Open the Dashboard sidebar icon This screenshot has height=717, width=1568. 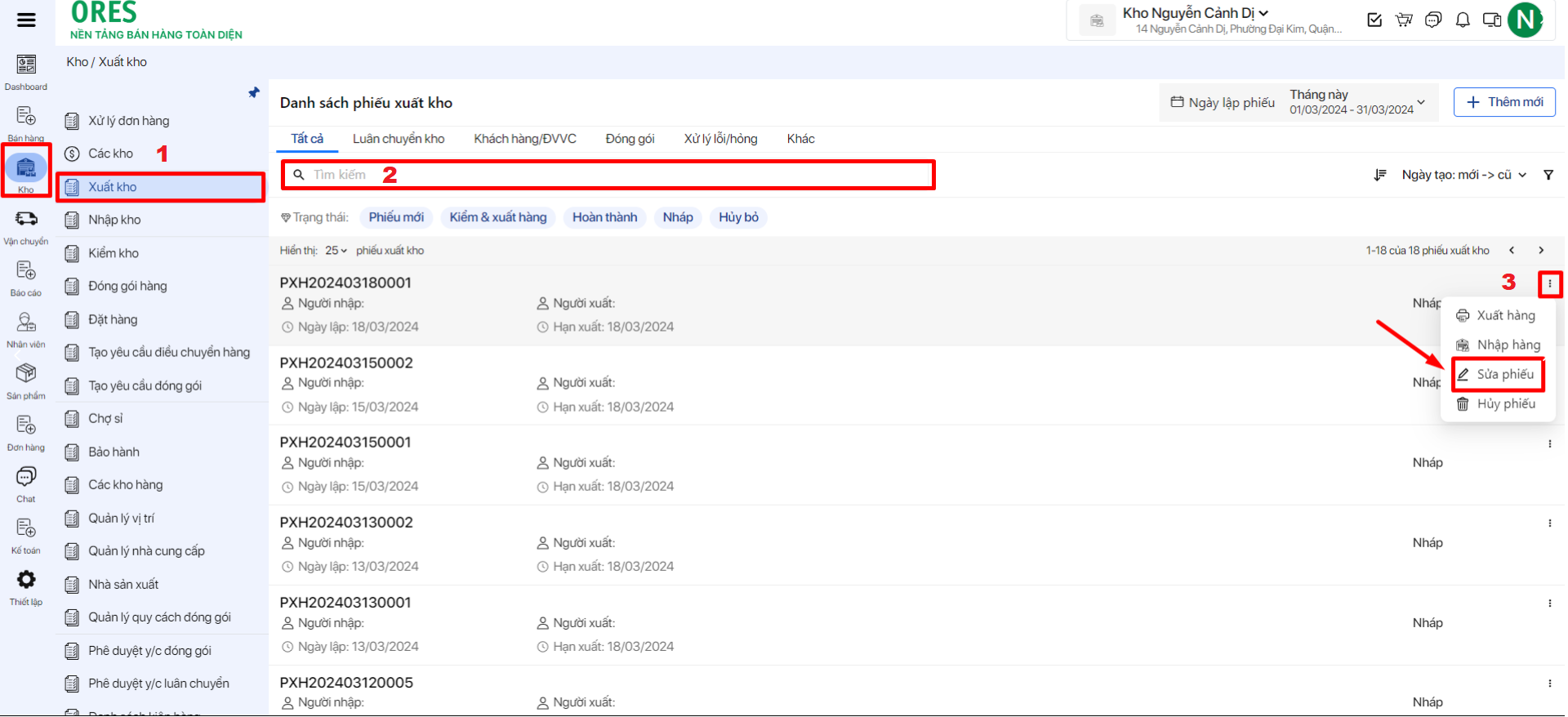click(26, 65)
